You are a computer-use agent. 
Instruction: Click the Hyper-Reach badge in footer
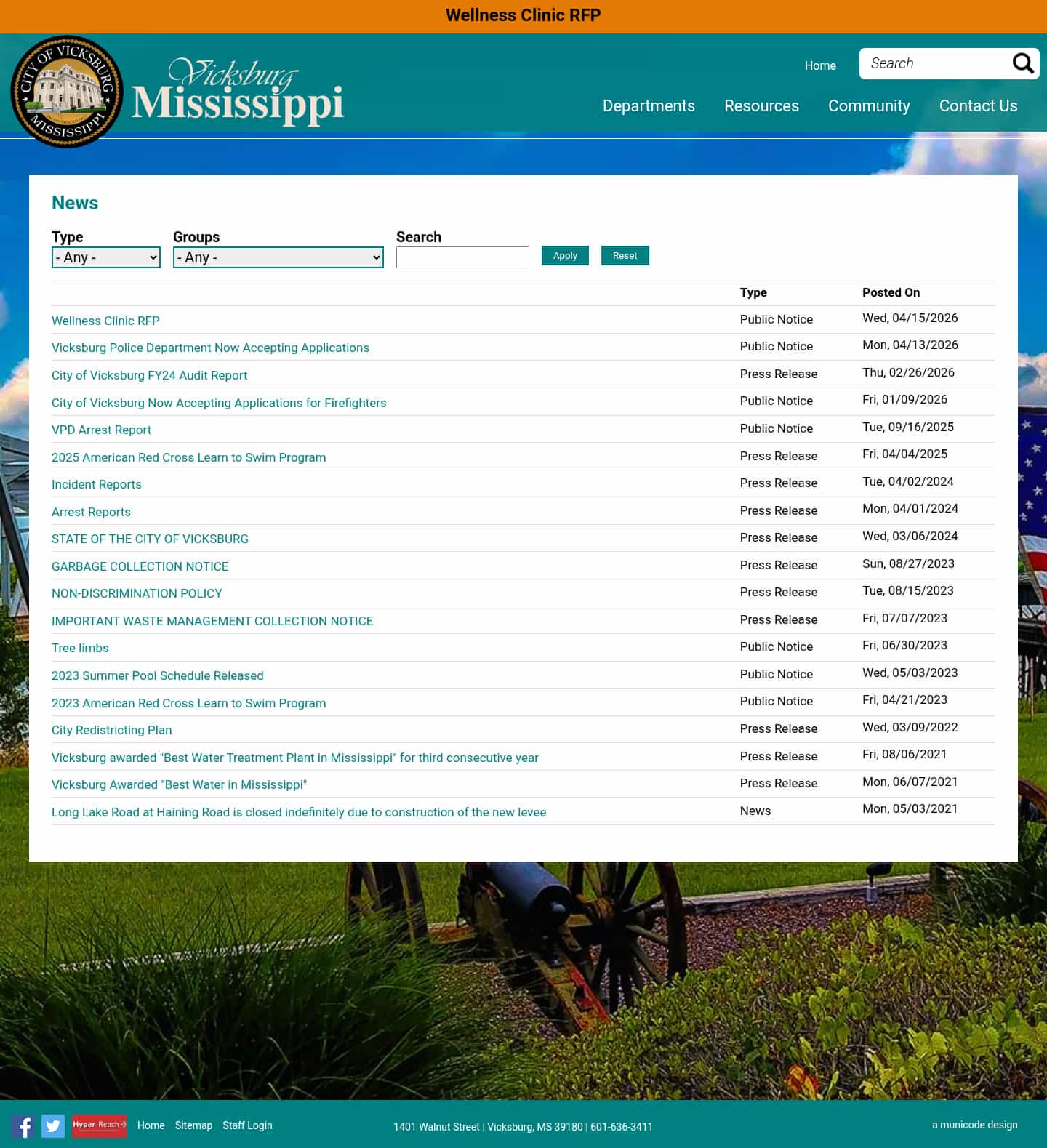pos(100,1125)
